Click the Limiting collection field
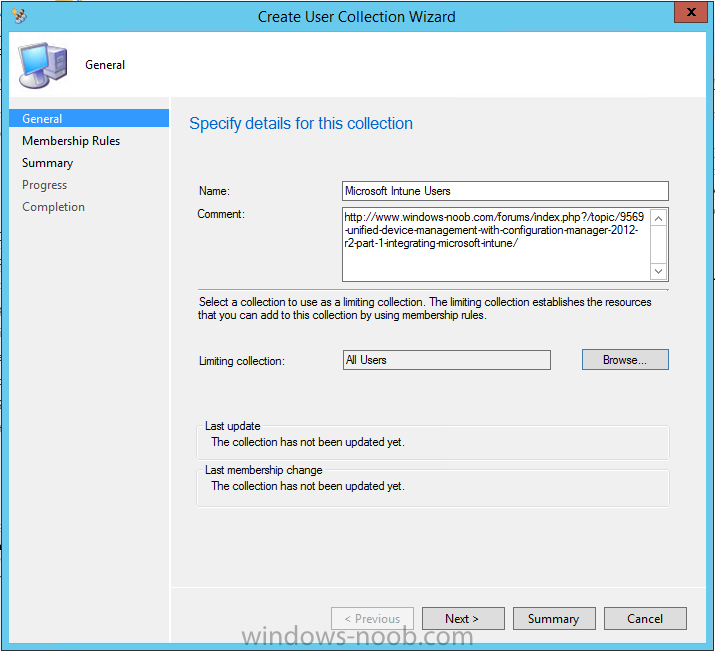This screenshot has height=651, width=715. click(x=446, y=360)
